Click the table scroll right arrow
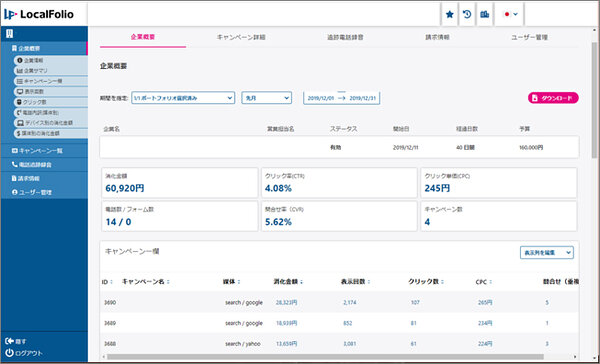This screenshot has height=364, width=600. pos(576,357)
